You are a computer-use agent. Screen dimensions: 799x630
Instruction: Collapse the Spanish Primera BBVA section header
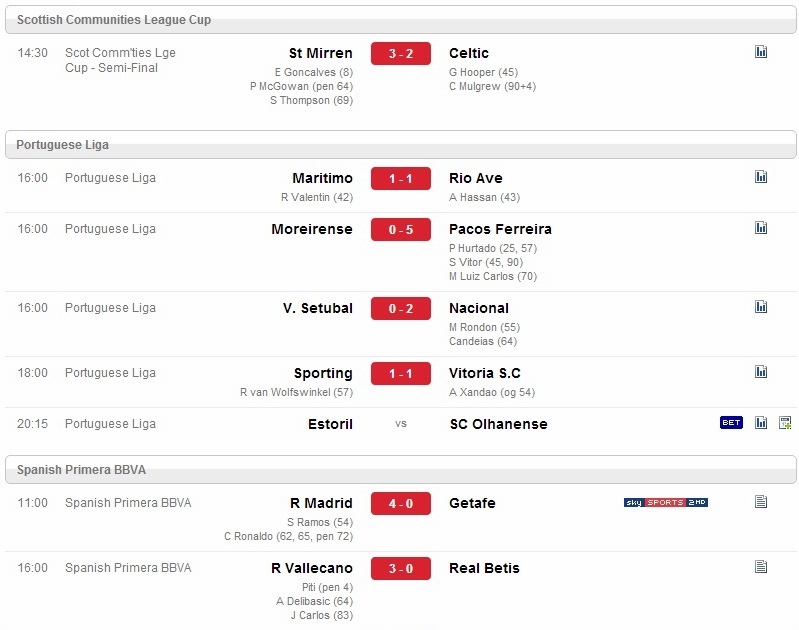tap(401, 469)
